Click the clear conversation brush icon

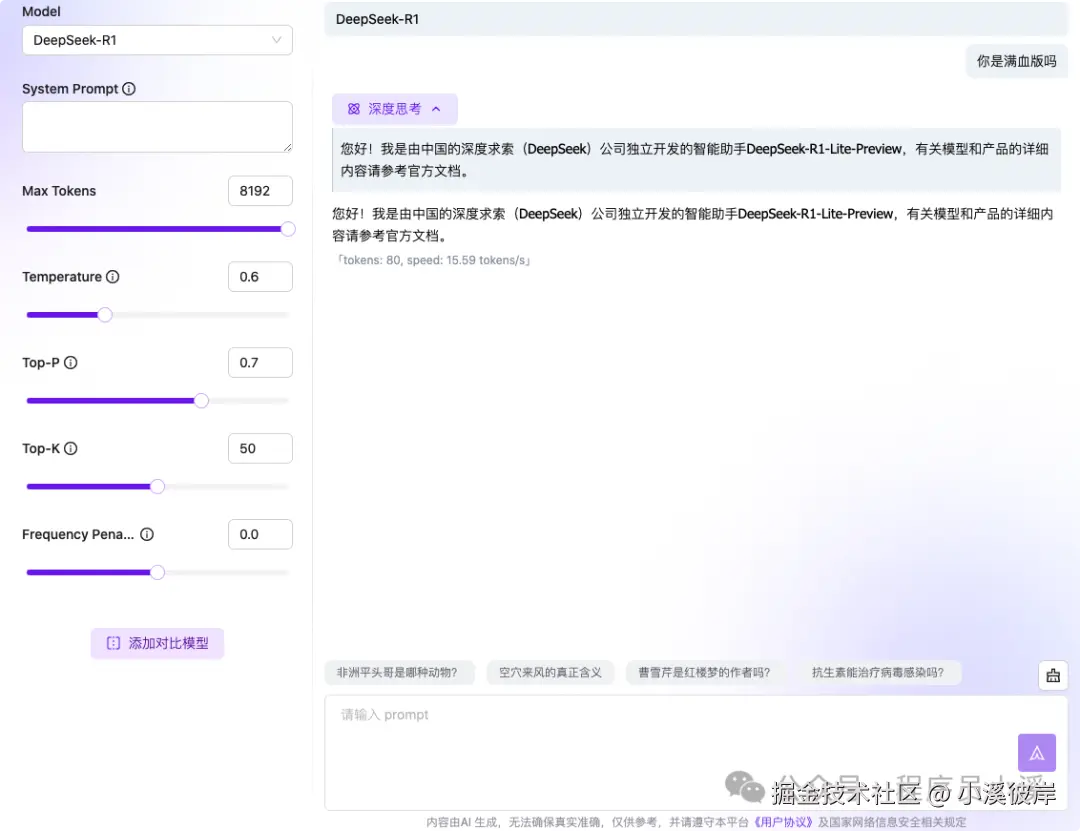pos(1053,675)
